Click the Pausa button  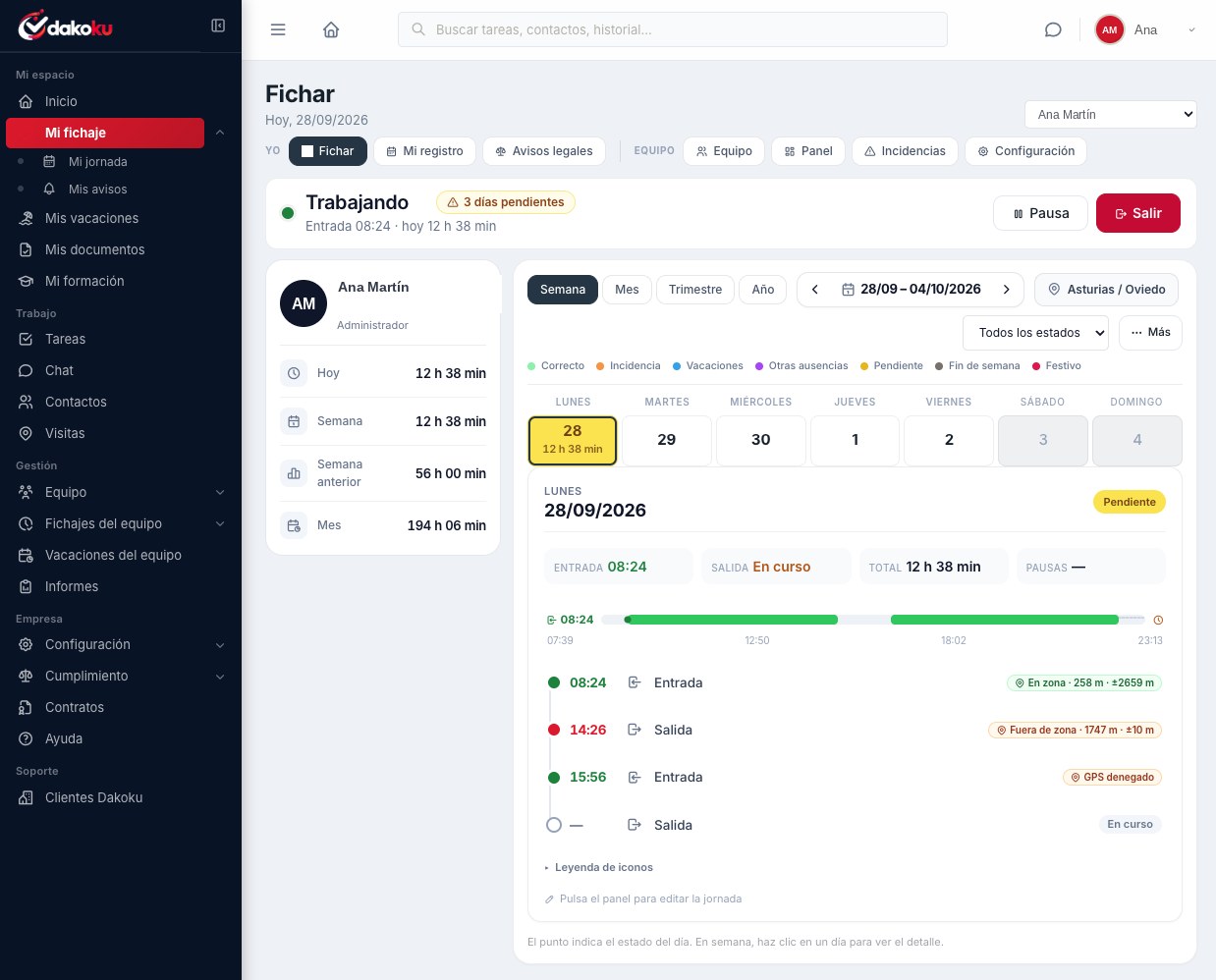click(x=1041, y=213)
